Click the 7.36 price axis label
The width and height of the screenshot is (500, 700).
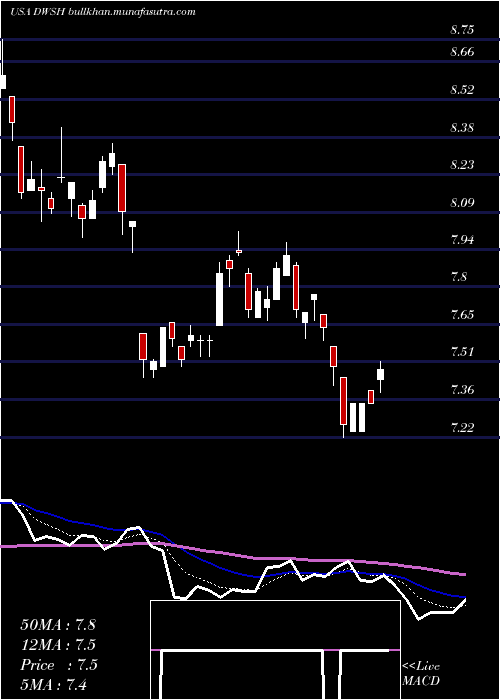click(x=462, y=390)
